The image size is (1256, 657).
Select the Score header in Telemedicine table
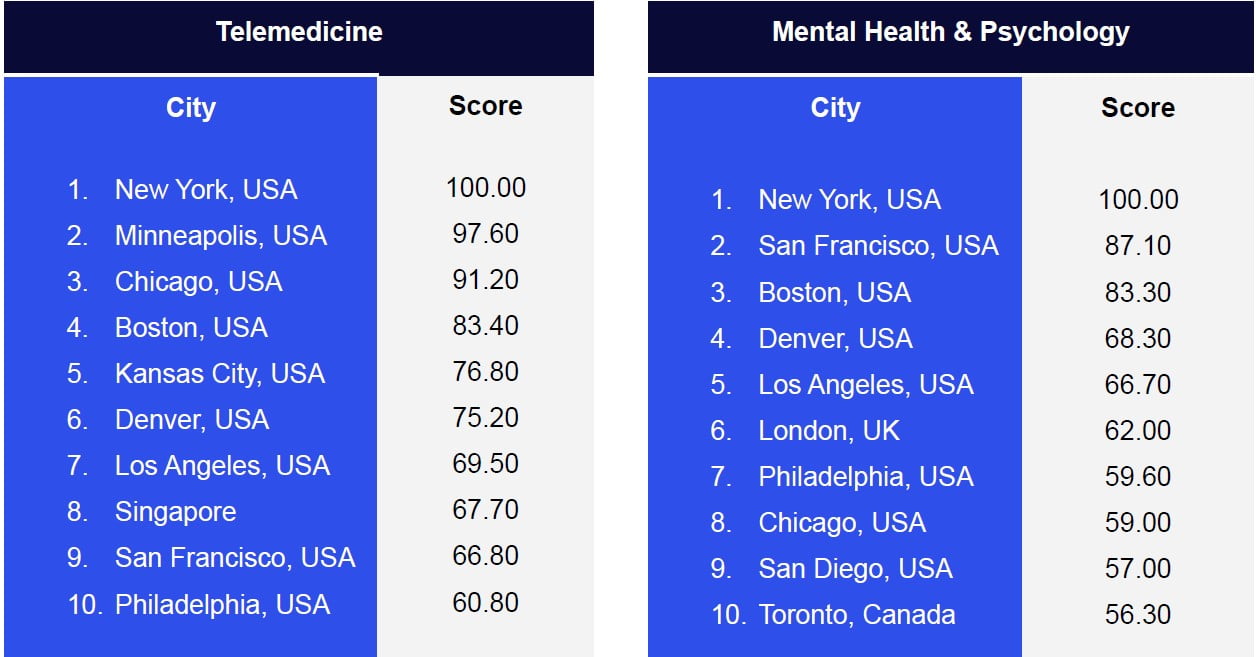[485, 106]
